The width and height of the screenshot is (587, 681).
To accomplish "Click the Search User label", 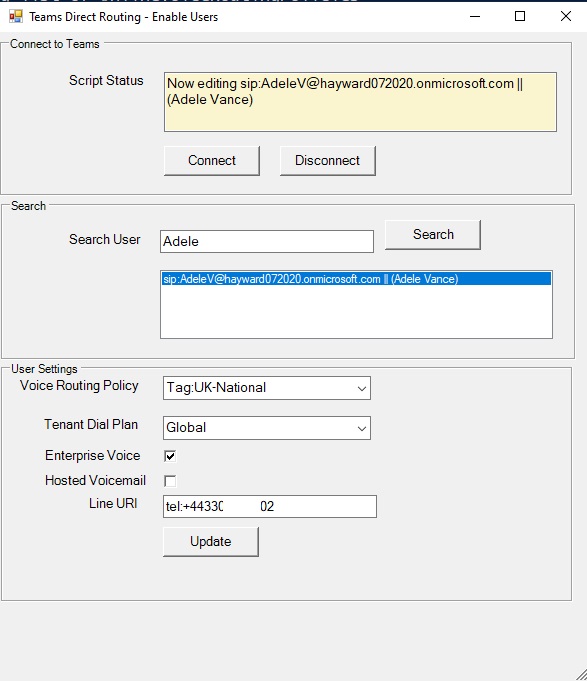I will pos(105,239).
